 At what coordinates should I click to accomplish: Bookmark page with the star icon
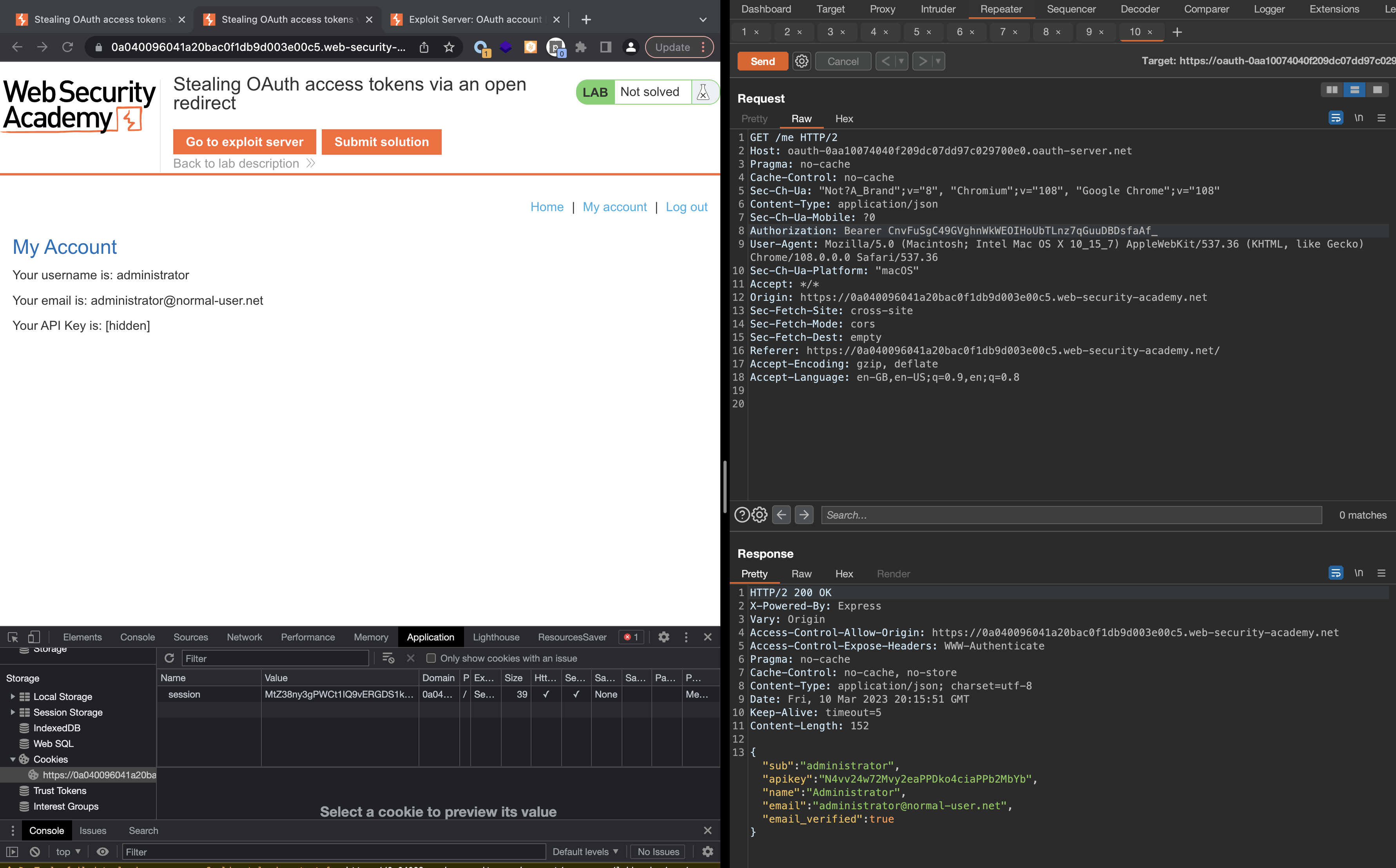click(x=449, y=47)
